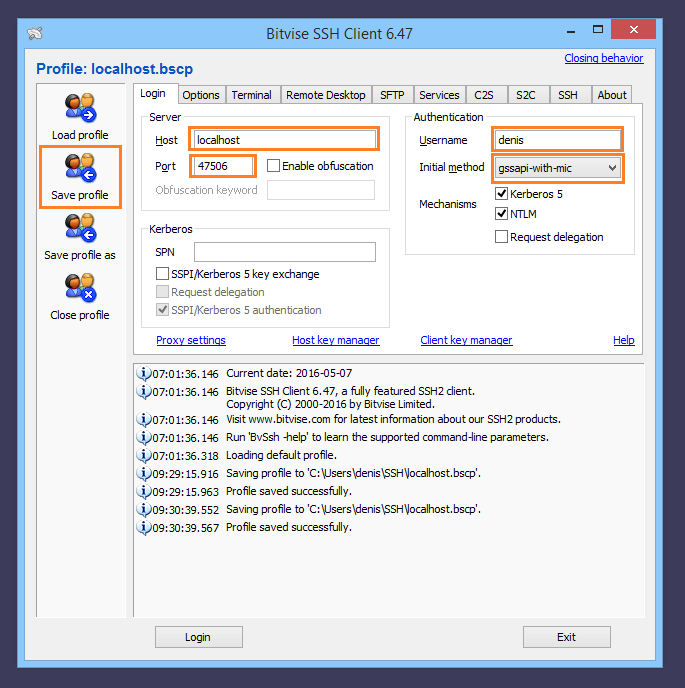Image resolution: width=685 pixels, height=688 pixels.
Task: Switch to the C2S tab
Action: pos(484,95)
